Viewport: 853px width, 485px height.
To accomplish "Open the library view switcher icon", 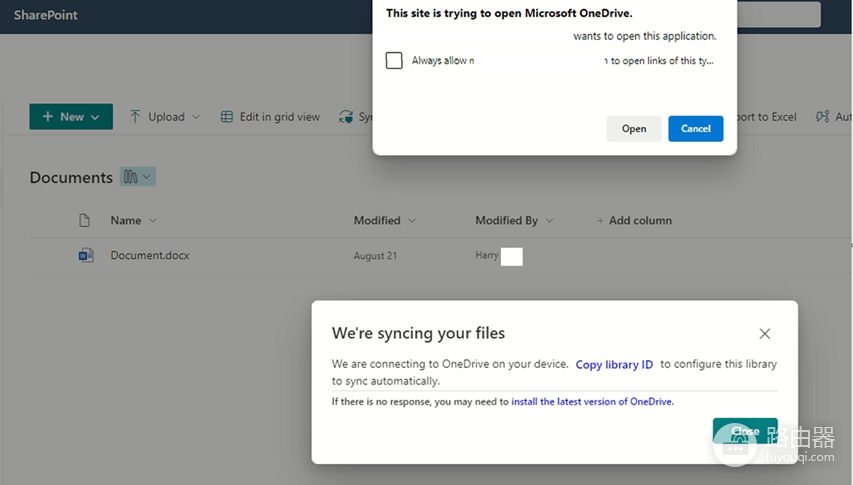I will tap(131, 177).
